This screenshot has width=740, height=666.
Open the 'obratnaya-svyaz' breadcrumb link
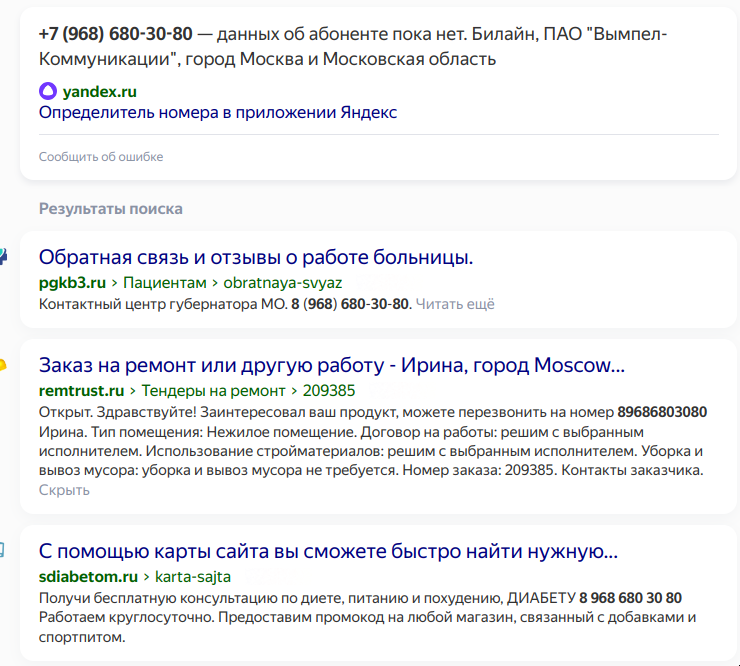click(x=283, y=283)
